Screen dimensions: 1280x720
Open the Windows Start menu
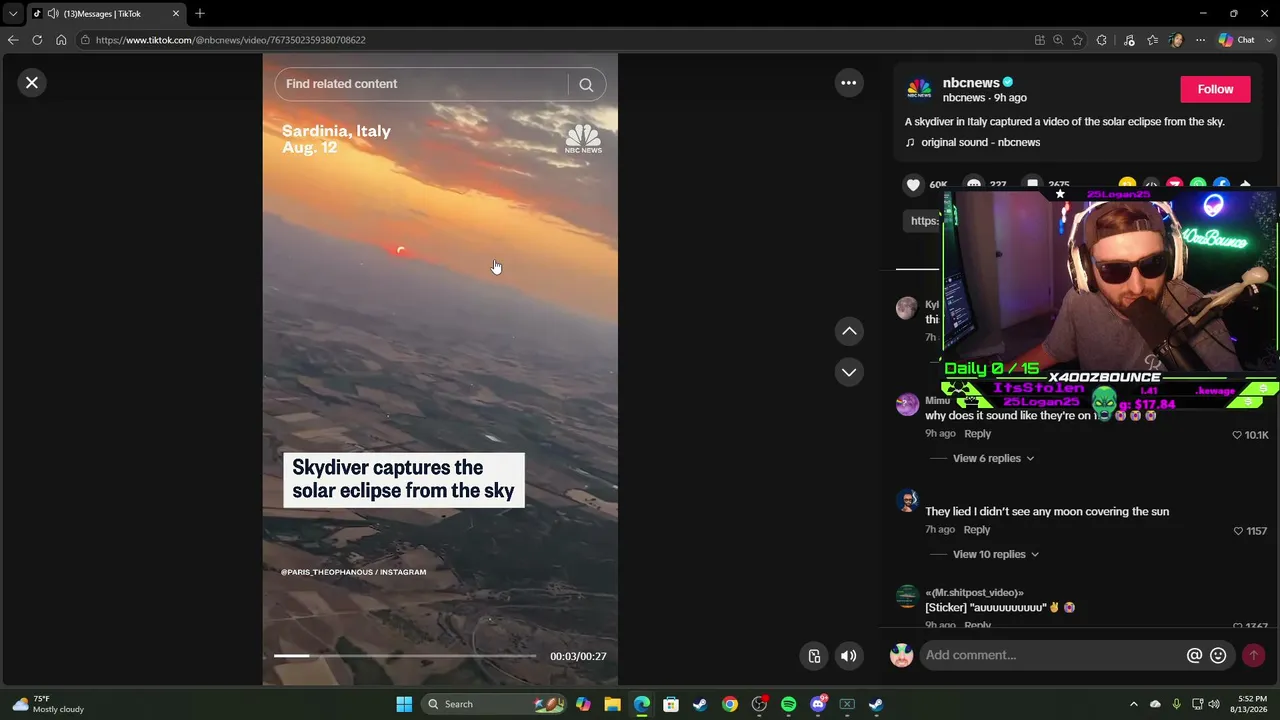pyautogui.click(x=404, y=704)
